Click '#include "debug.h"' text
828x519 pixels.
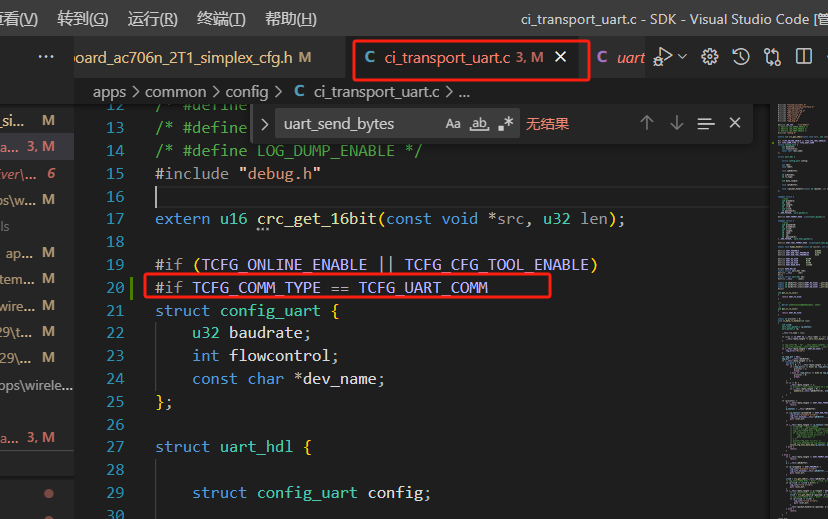point(238,174)
